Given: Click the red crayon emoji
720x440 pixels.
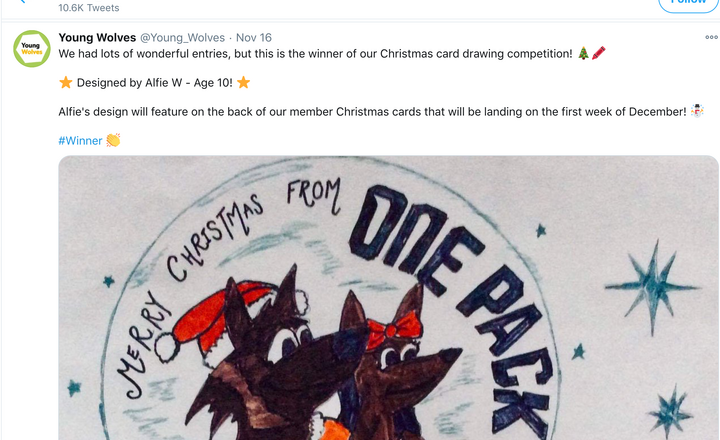Looking at the screenshot, I should 599,53.
